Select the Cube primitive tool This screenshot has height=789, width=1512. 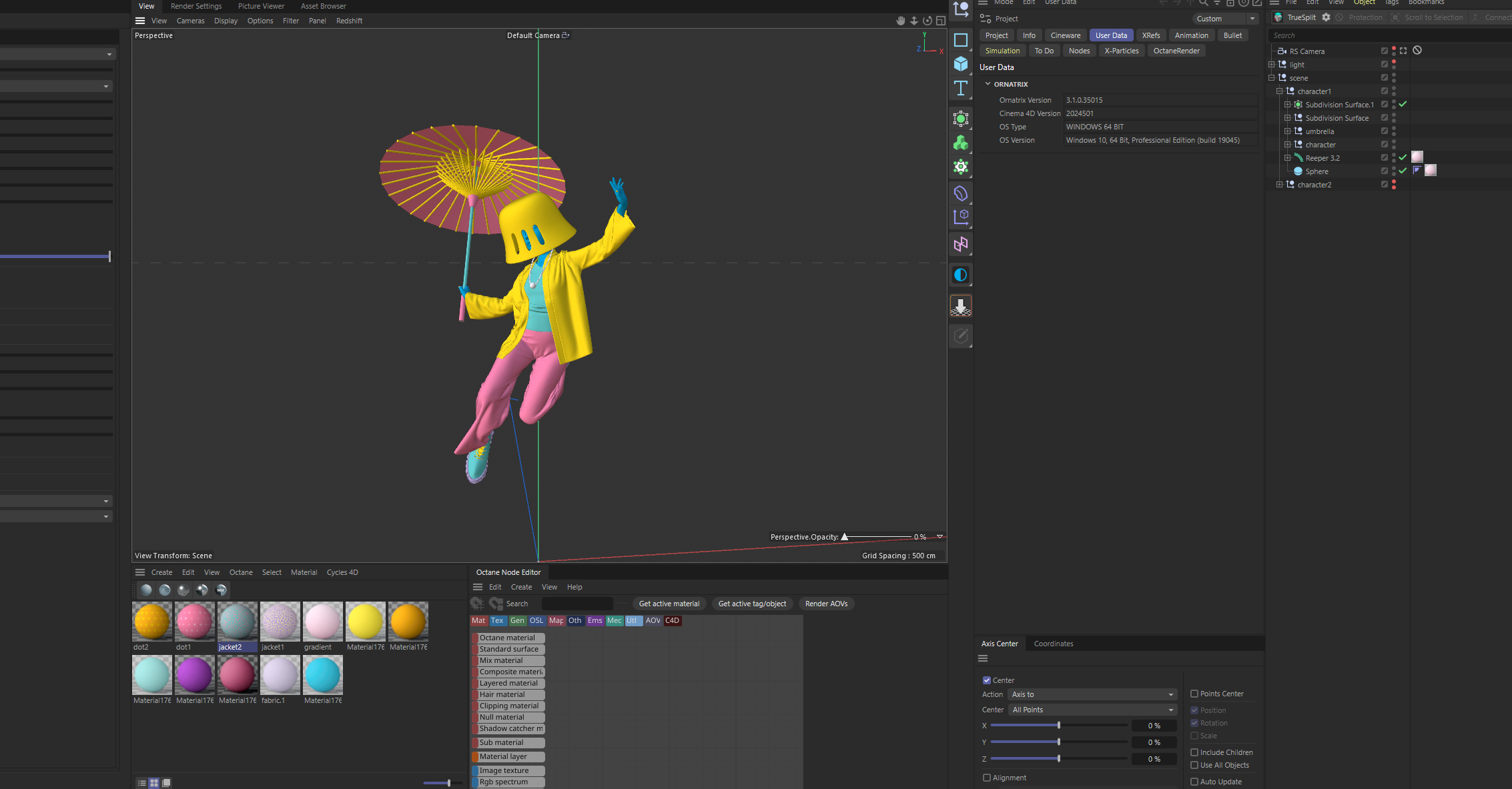960,64
